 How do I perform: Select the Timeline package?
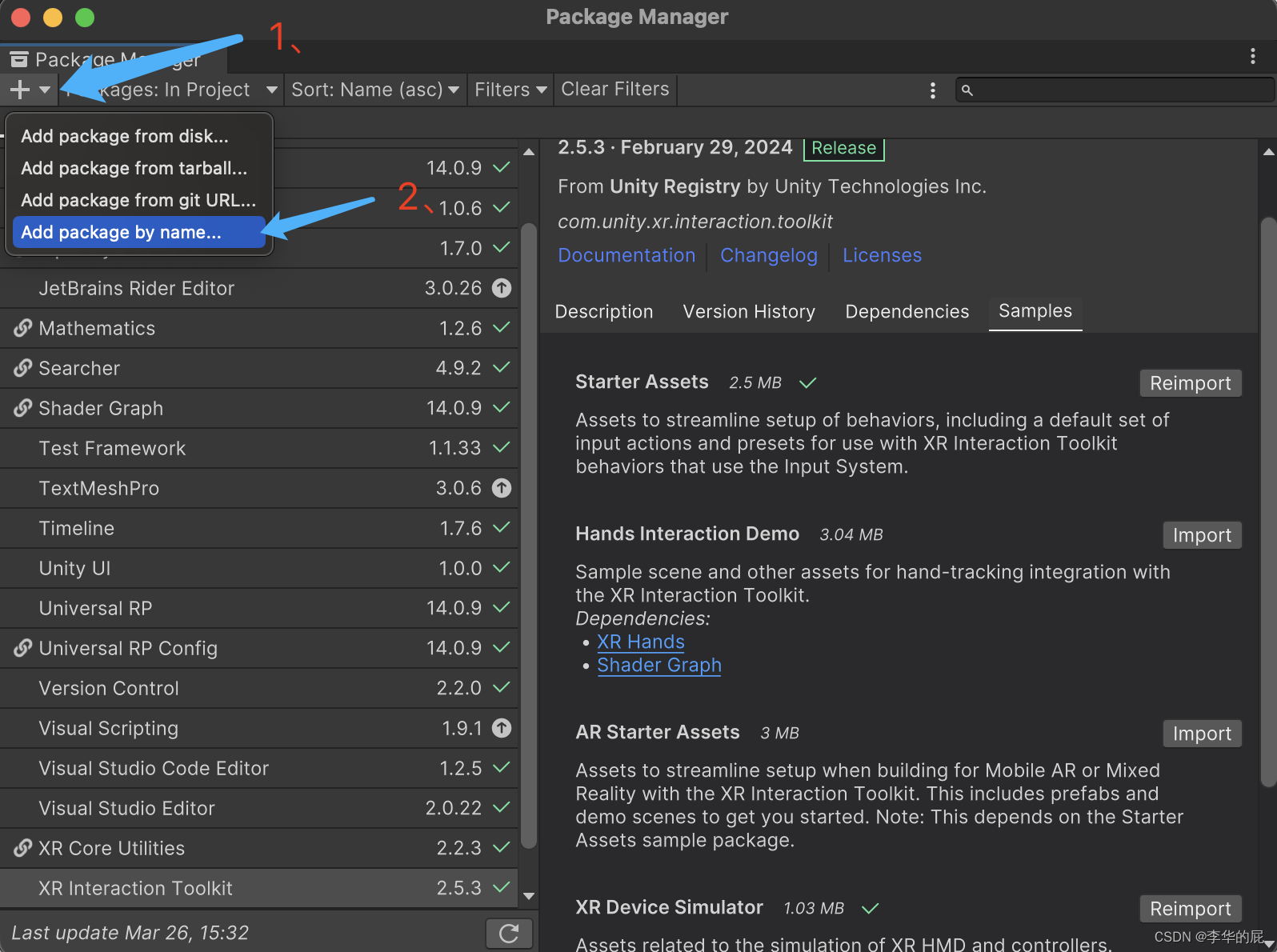coord(259,528)
